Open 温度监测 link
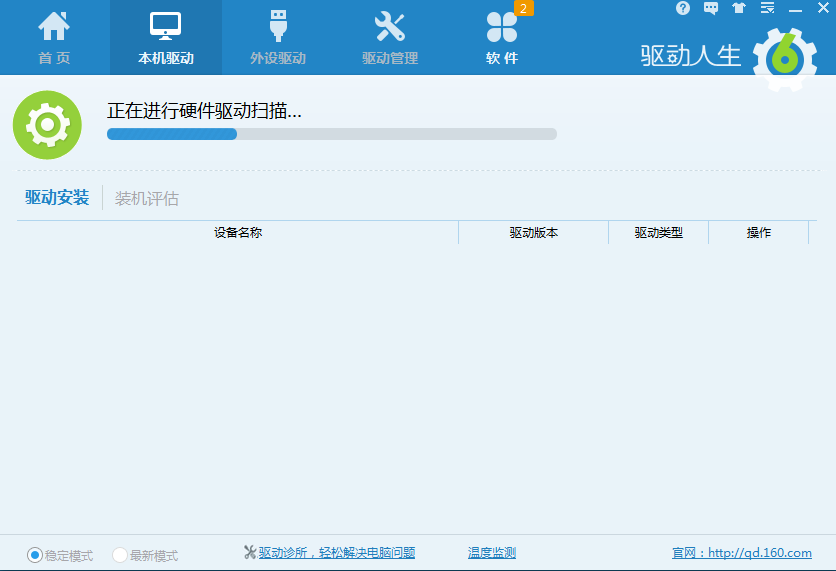Image resolution: width=836 pixels, height=571 pixels. [x=492, y=553]
